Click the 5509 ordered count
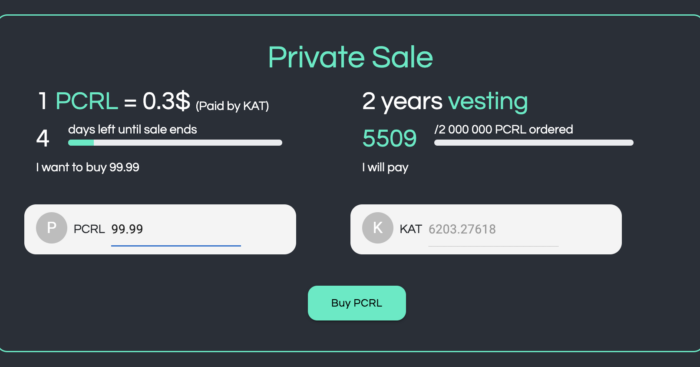The height and width of the screenshot is (367, 700). [389, 138]
